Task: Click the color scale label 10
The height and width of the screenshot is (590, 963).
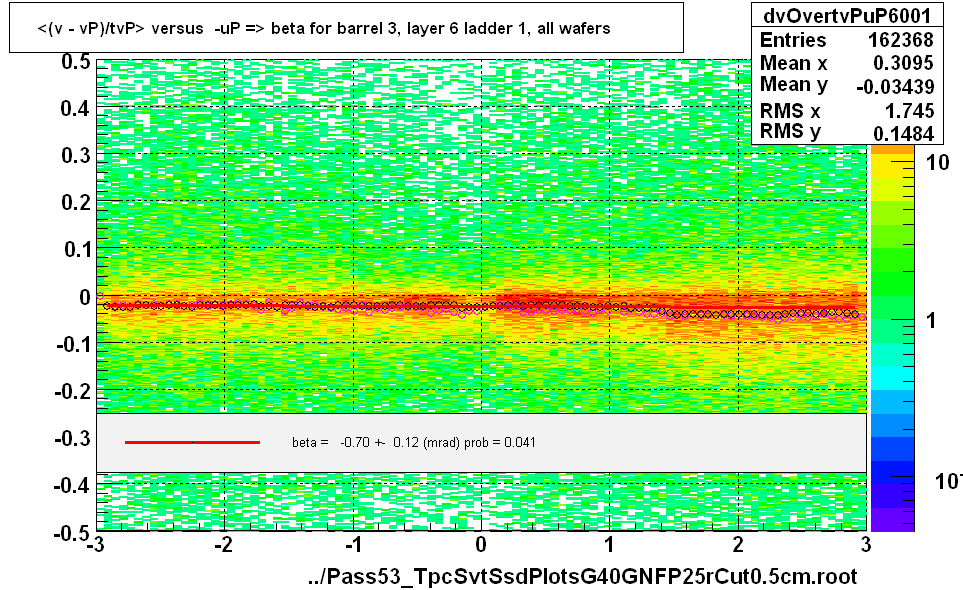Action: pos(937,163)
